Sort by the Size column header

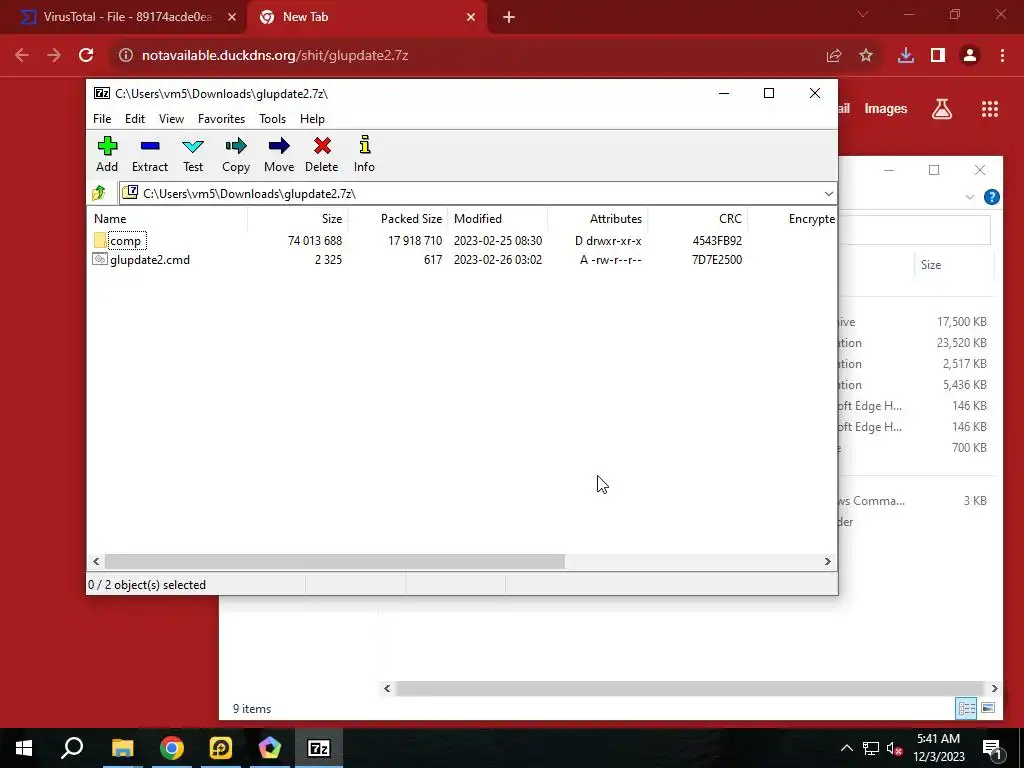pyautogui.click(x=298, y=219)
